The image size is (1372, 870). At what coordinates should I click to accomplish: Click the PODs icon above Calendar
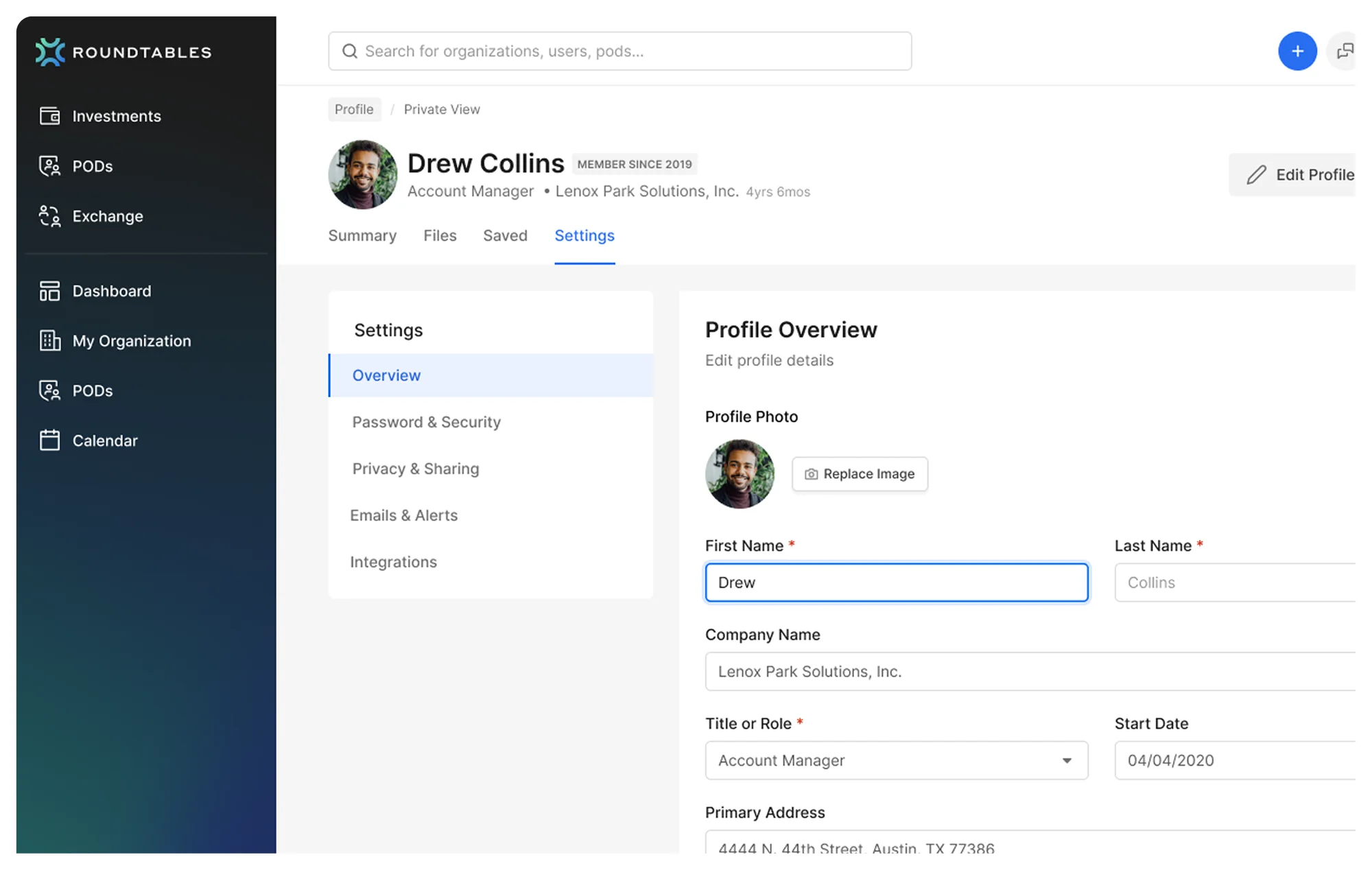point(49,390)
